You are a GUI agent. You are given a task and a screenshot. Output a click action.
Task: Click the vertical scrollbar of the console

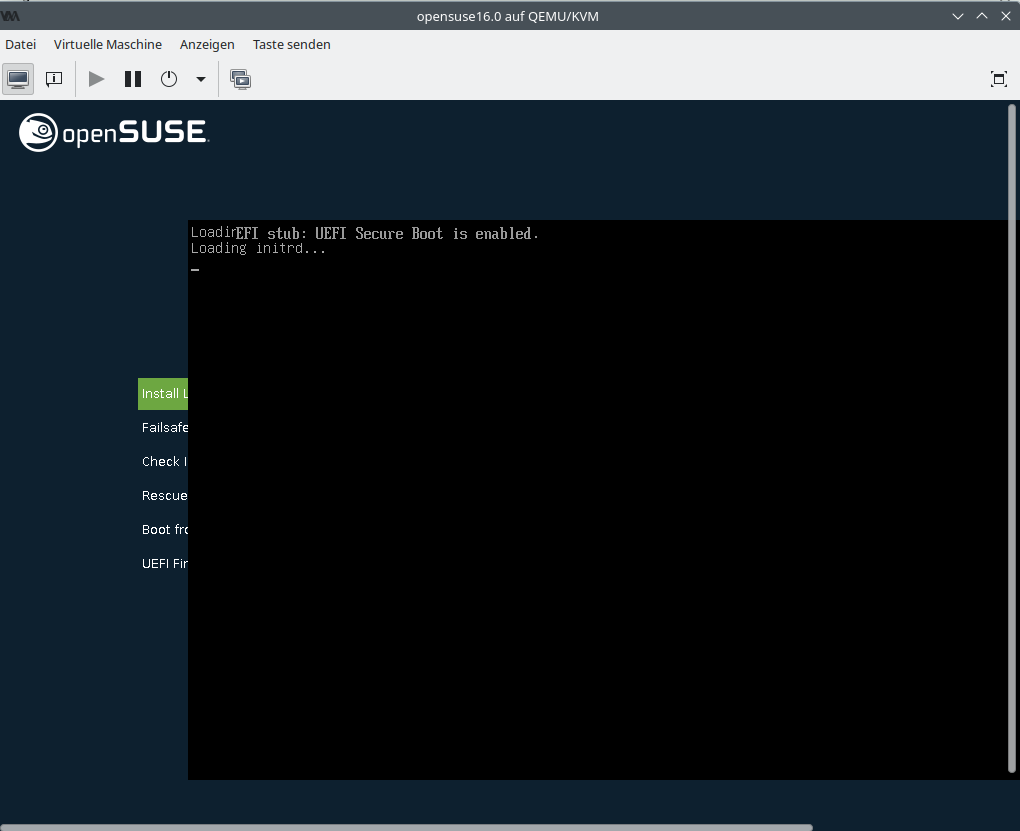click(x=1012, y=439)
